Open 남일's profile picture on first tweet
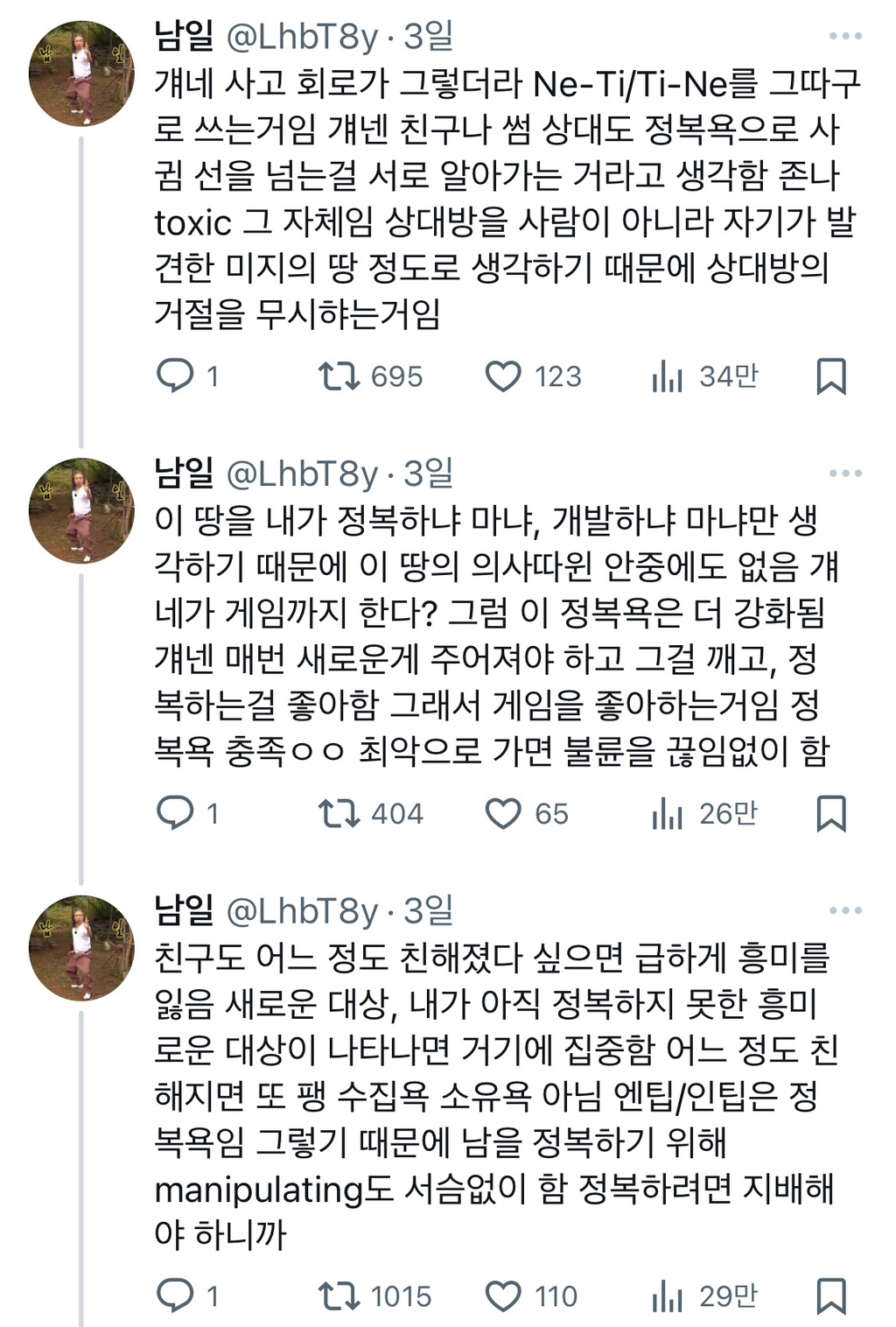 (80, 74)
